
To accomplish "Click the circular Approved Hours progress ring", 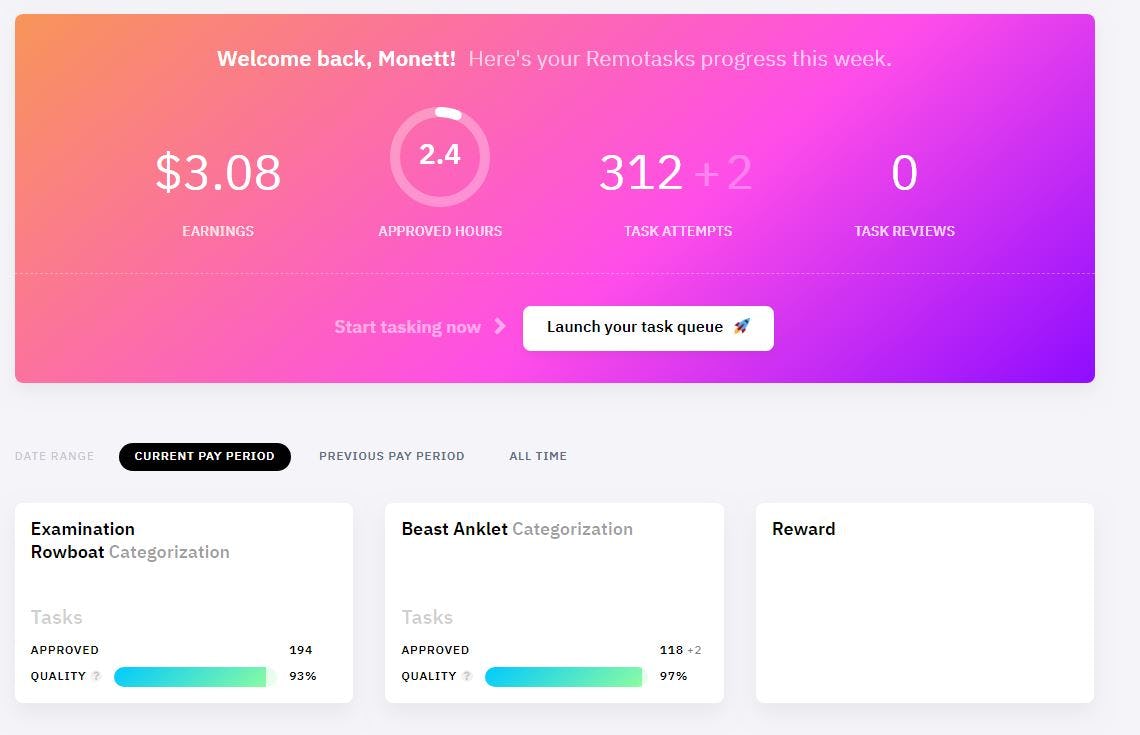I will coord(440,156).
